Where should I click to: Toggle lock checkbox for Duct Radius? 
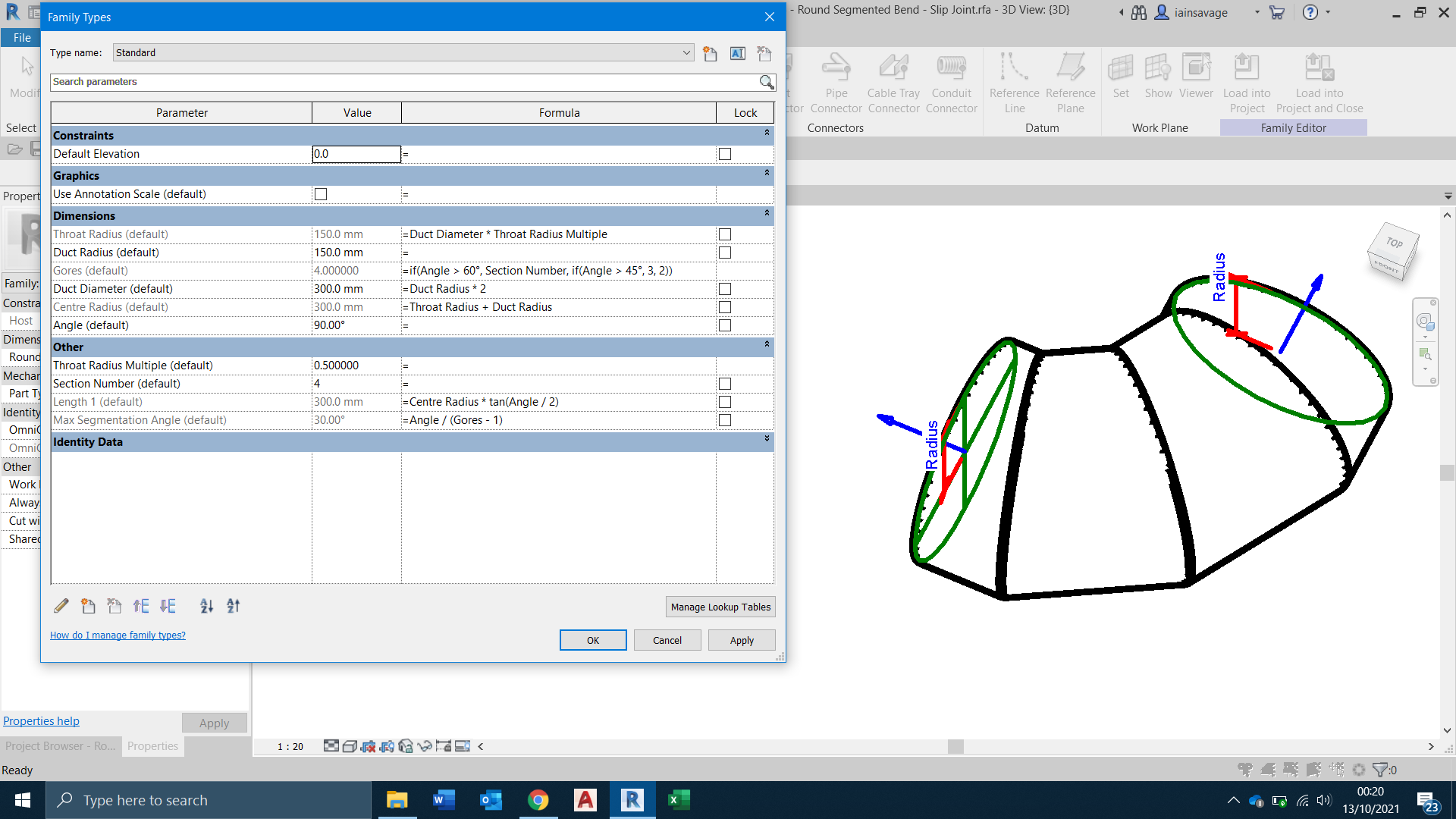click(x=725, y=253)
